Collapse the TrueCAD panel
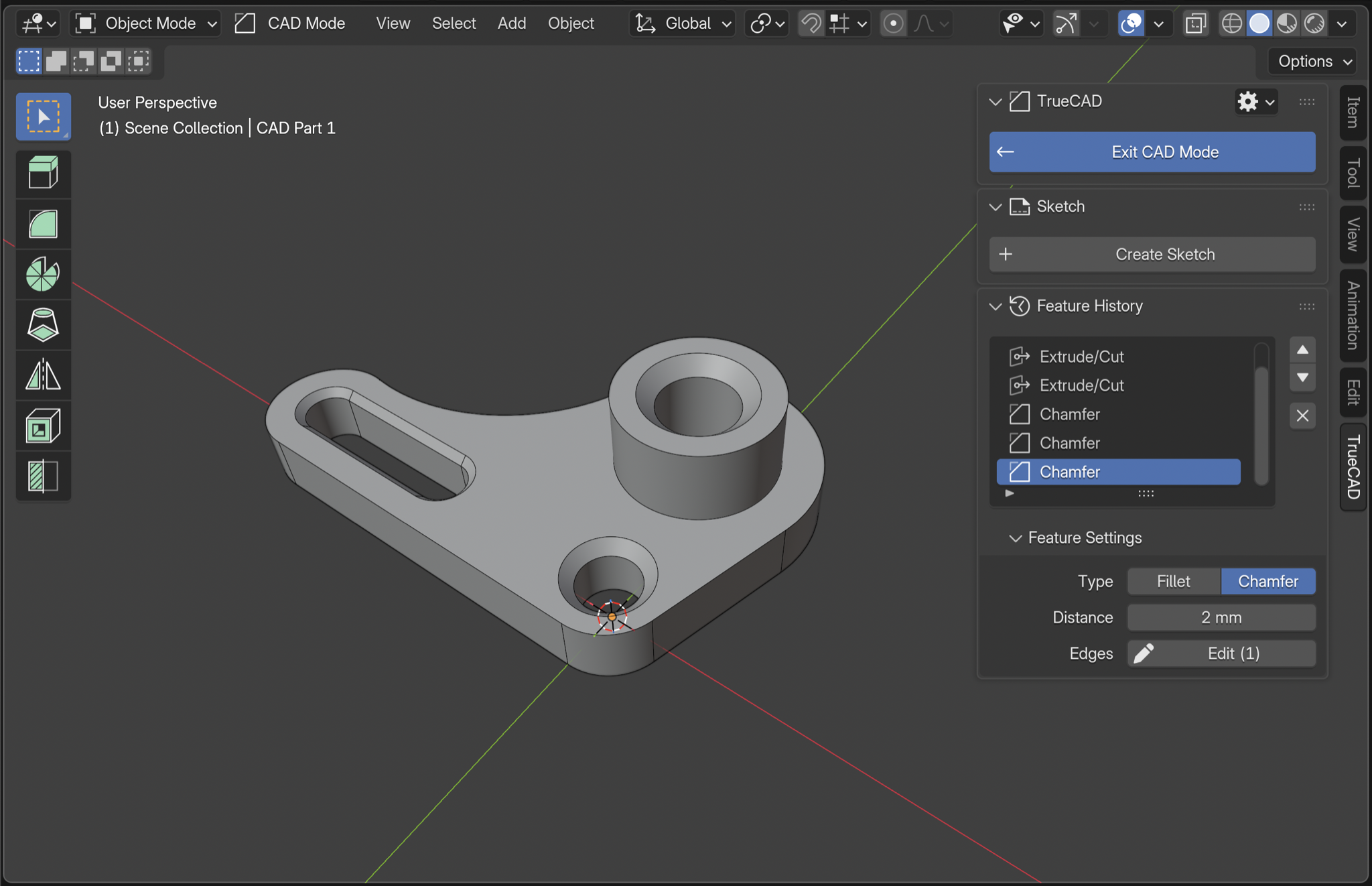1372x886 pixels. click(x=996, y=102)
